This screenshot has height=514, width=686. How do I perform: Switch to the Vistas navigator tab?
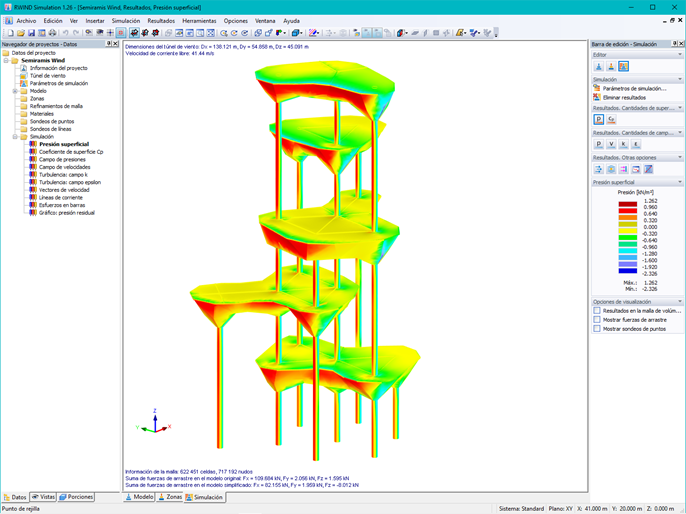point(43,497)
